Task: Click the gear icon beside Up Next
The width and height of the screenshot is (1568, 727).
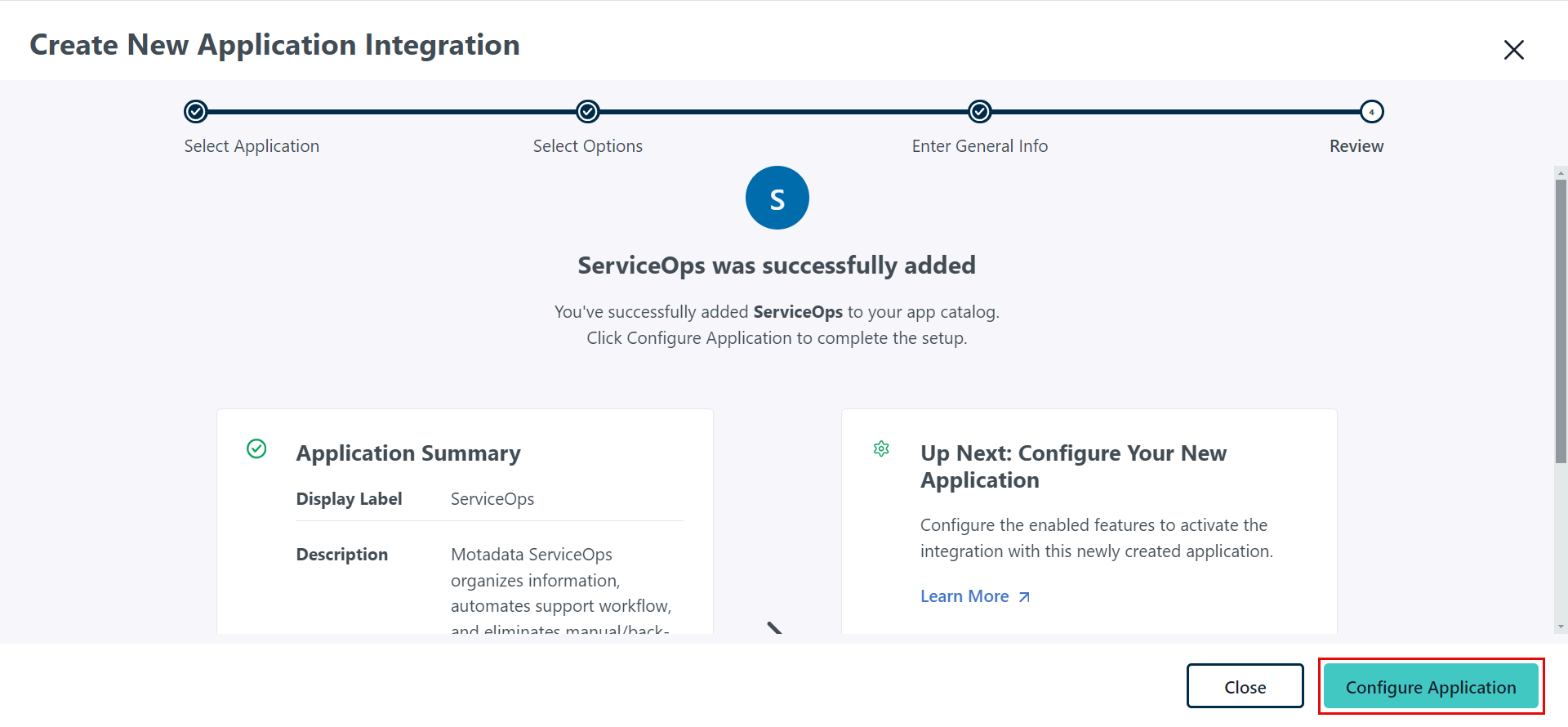Action: 881,448
